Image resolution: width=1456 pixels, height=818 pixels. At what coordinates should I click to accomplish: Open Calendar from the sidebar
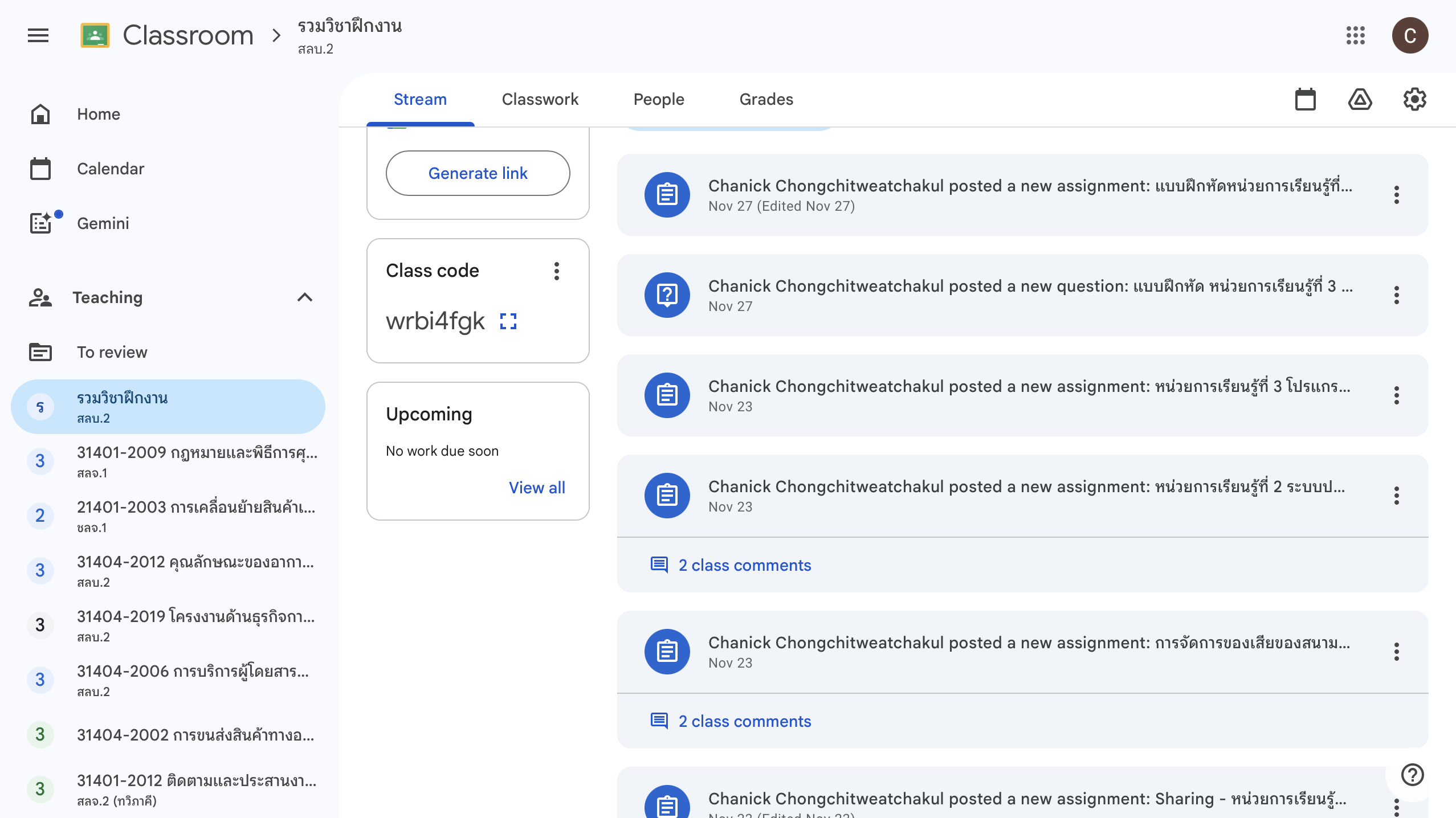pos(168,169)
